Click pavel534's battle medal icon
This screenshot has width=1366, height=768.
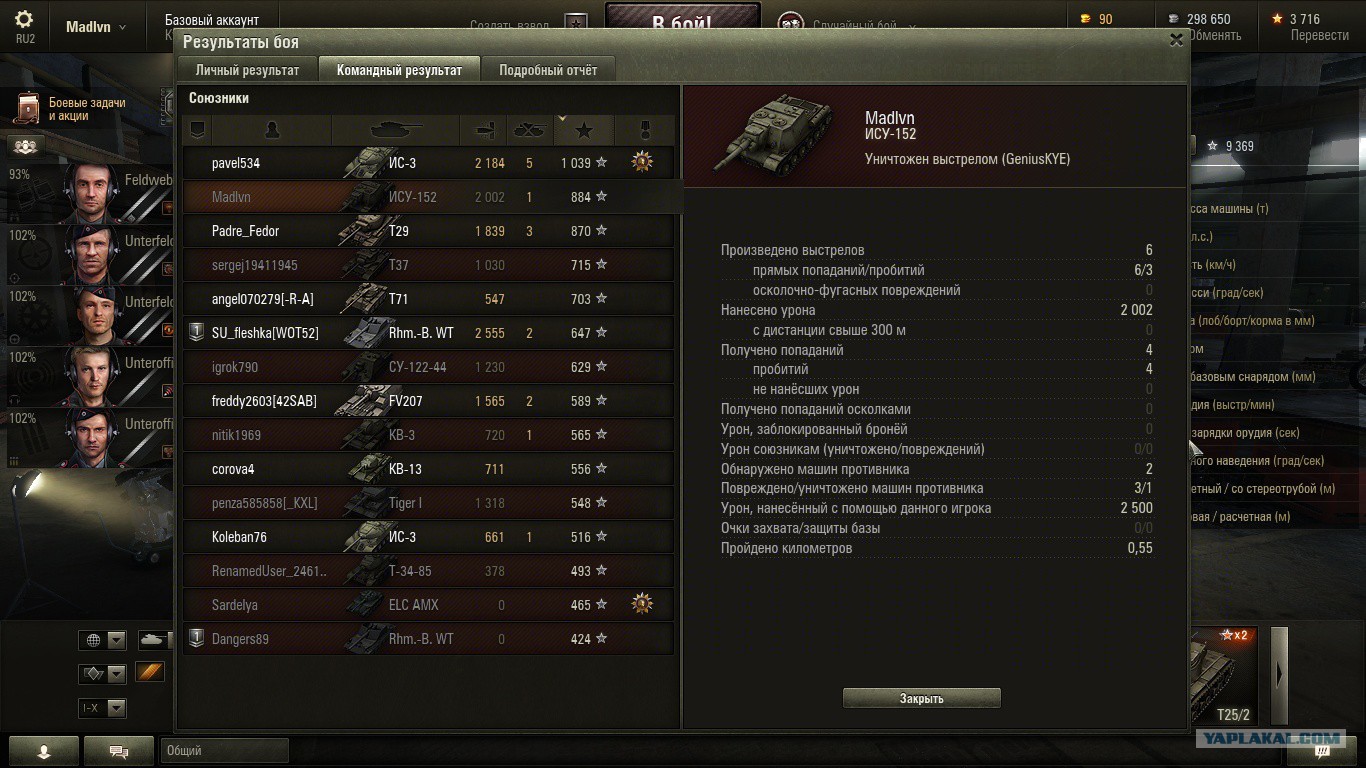pos(642,162)
